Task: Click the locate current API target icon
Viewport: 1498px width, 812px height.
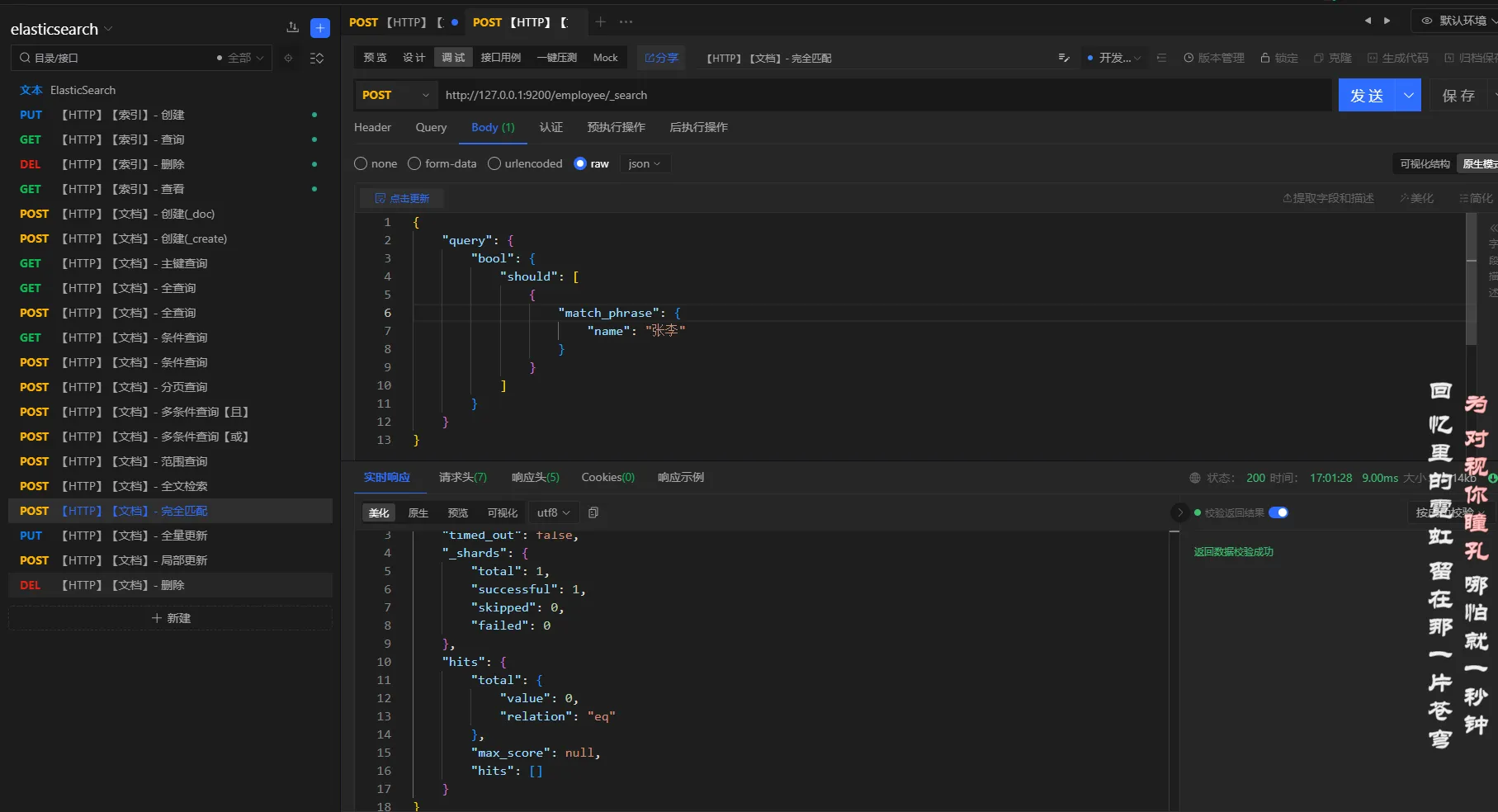Action: coord(288,59)
